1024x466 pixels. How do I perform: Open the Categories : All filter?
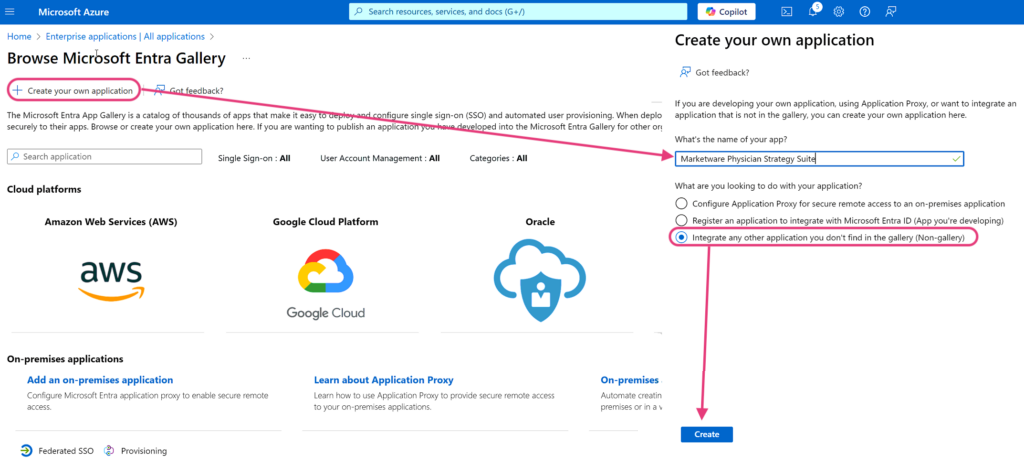pos(498,158)
